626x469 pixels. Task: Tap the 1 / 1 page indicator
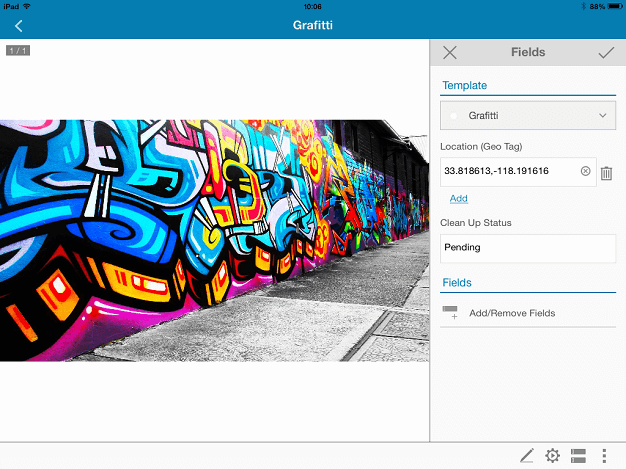[x=18, y=51]
